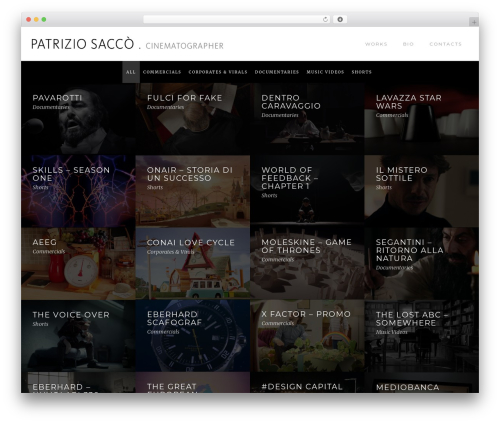Click Documentaries label under Pavarotti
The width and height of the screenshot is (500, 423).
click(x=51, y=107)
